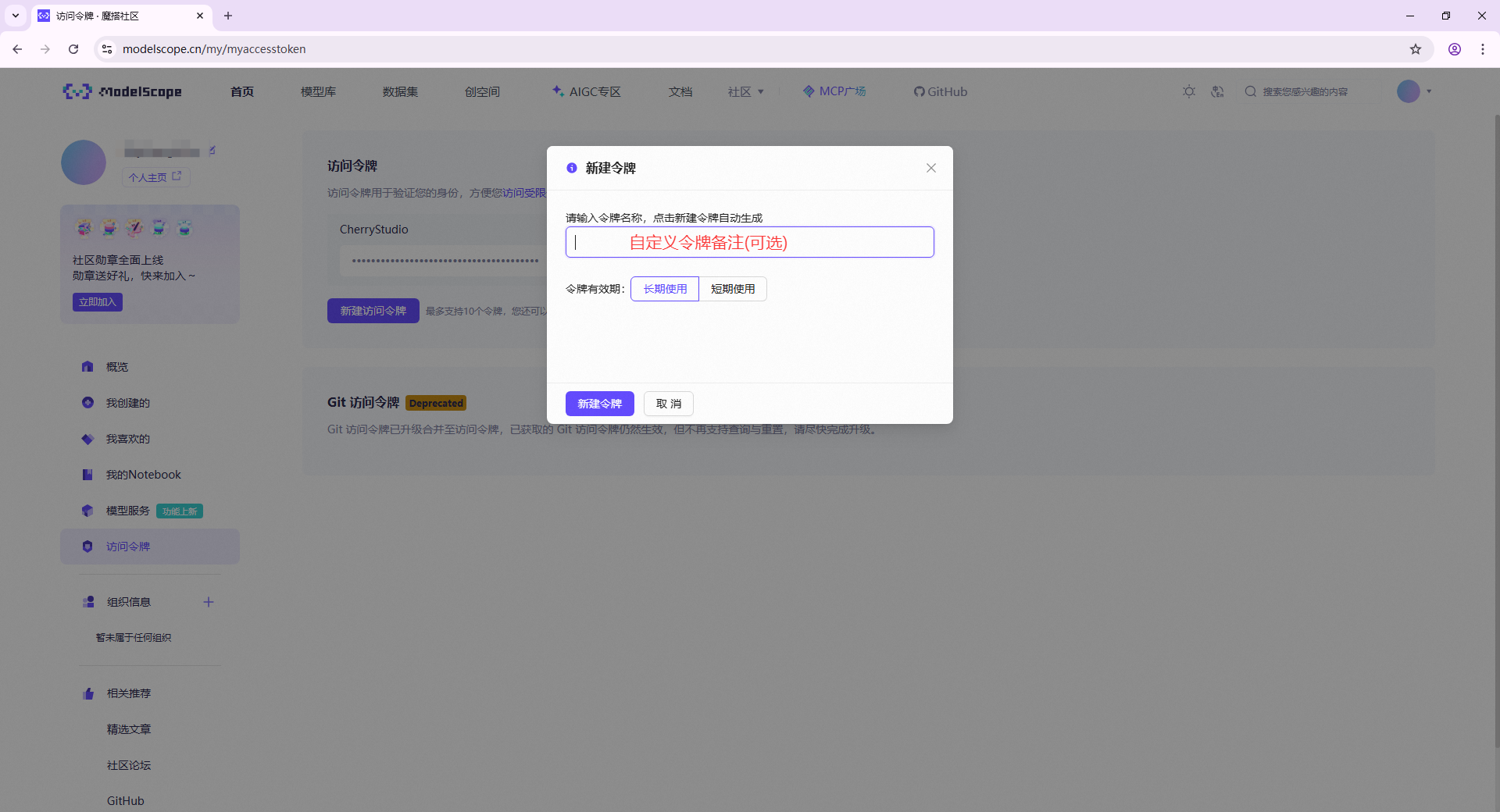Bookmark this page with star icon

point(1415,49)
